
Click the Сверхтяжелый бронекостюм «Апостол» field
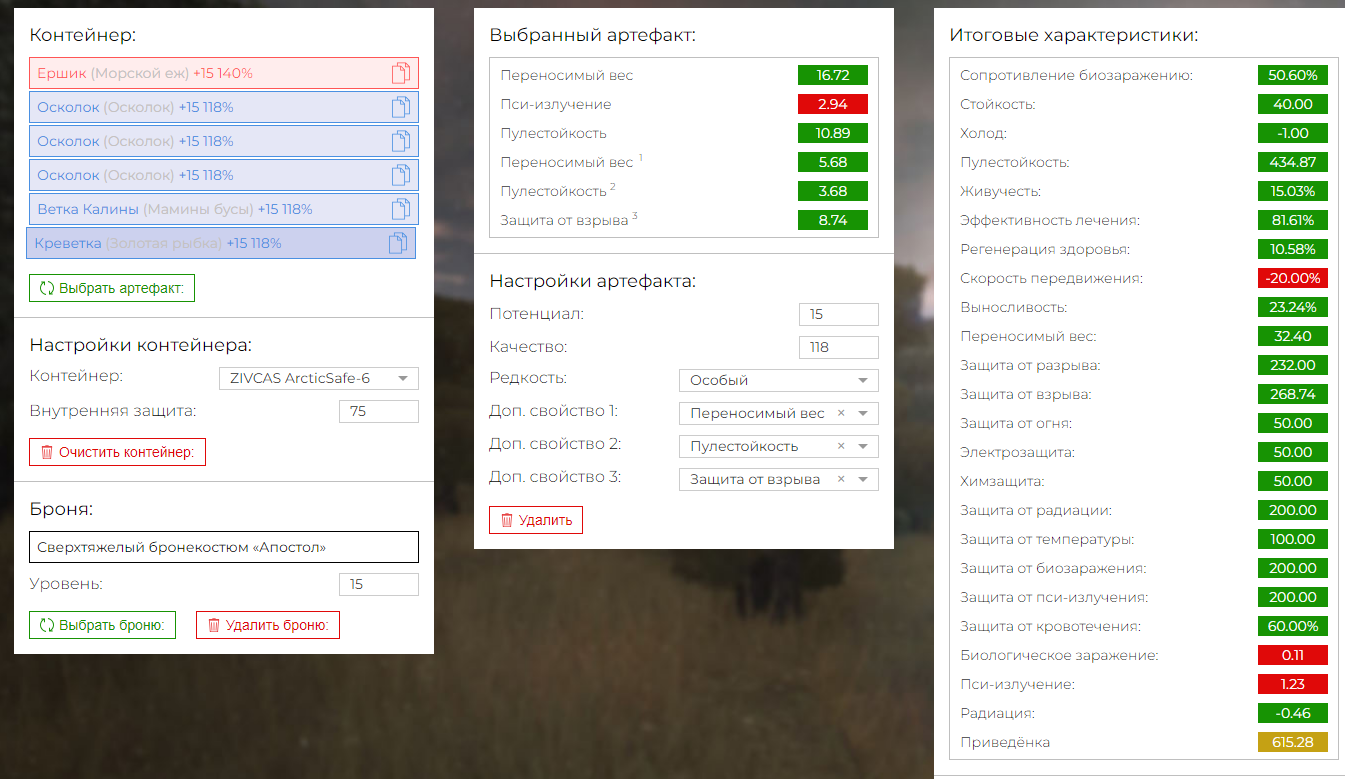pos(224,547)
